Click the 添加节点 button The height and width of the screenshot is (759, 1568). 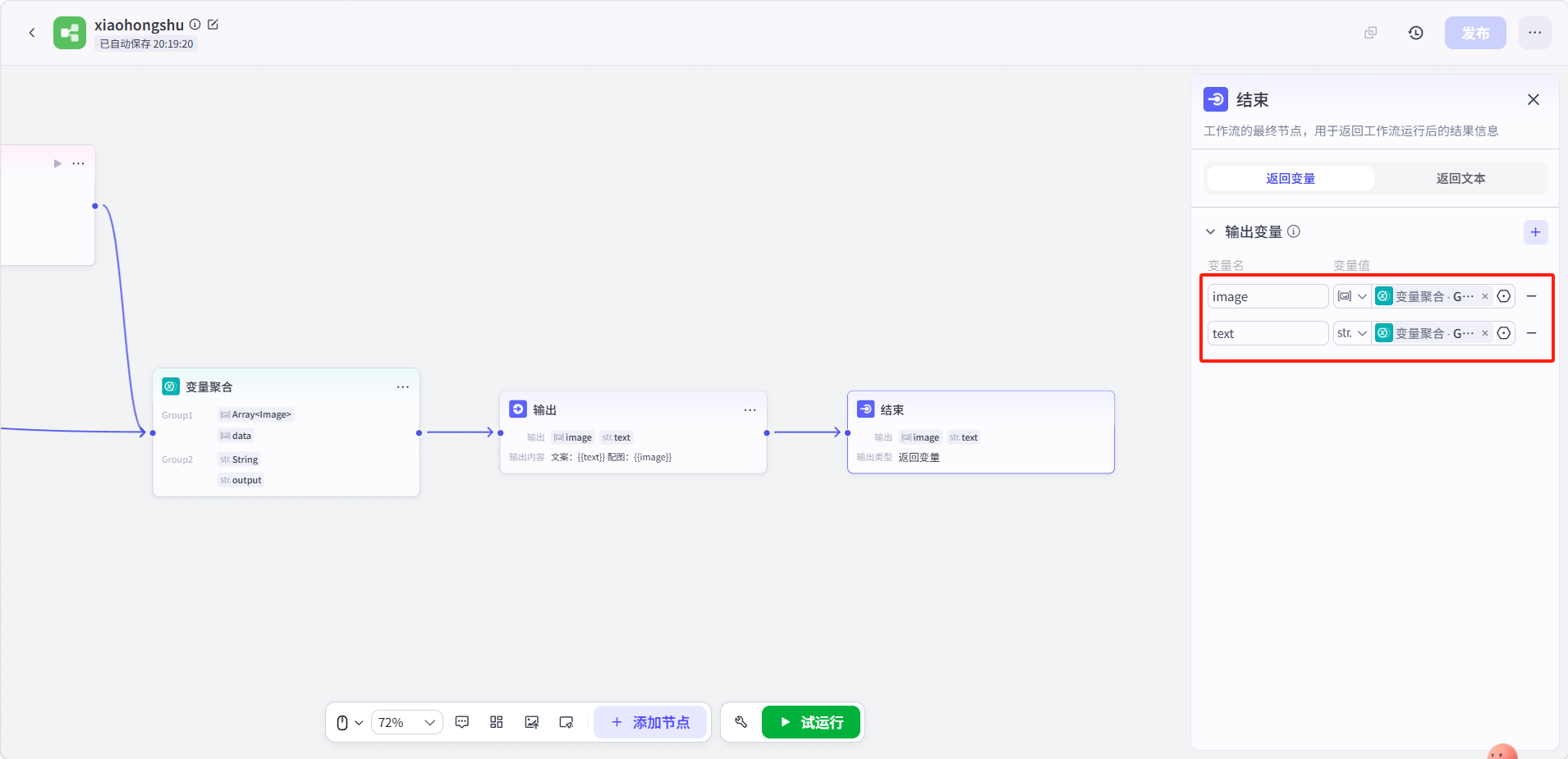650,722
